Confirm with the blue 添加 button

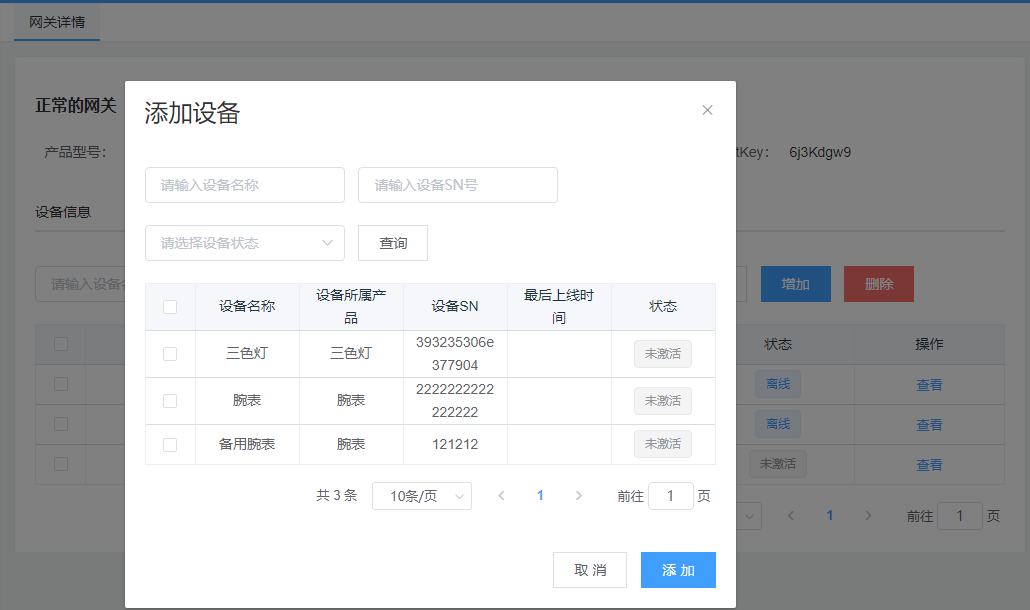pos(678,570)
